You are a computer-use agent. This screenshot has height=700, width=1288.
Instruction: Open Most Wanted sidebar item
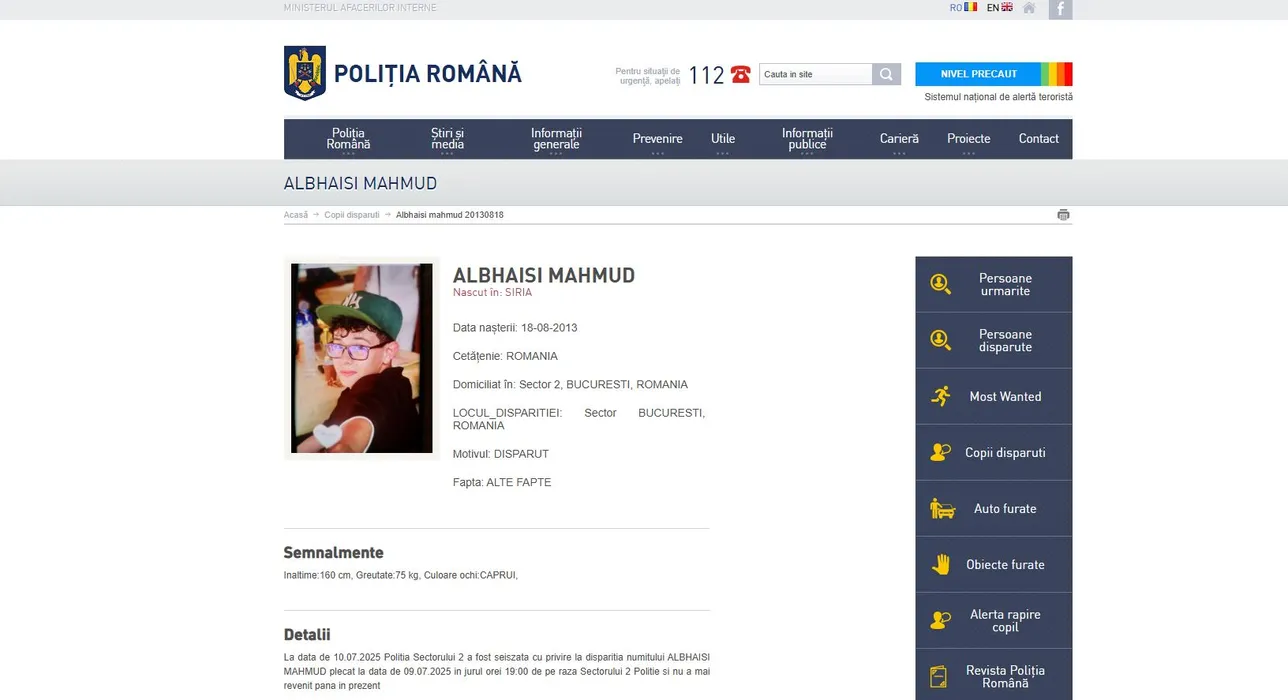tap(993, 397)
